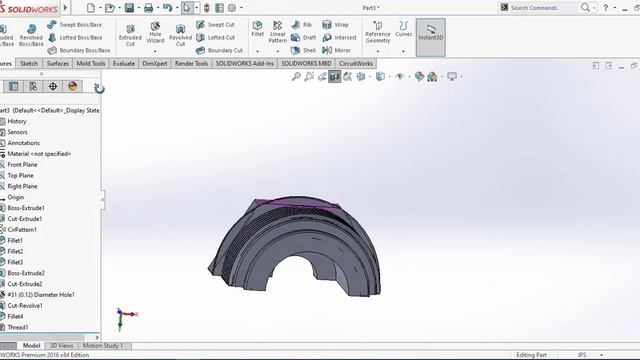Select the Lofted Boss/Base tool
640x360 pixels.
point(75,38)
